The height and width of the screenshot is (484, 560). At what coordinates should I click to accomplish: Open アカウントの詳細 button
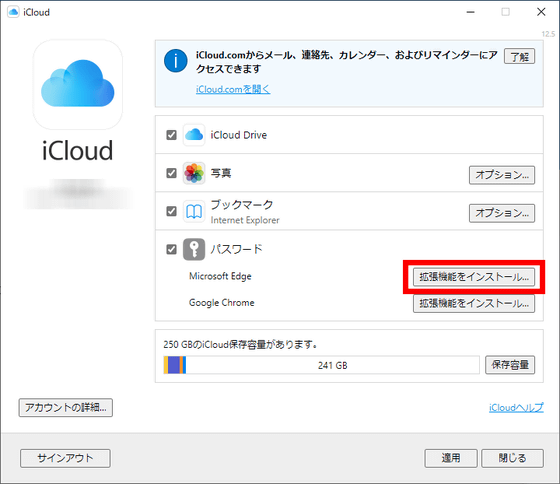pos(66,408)
